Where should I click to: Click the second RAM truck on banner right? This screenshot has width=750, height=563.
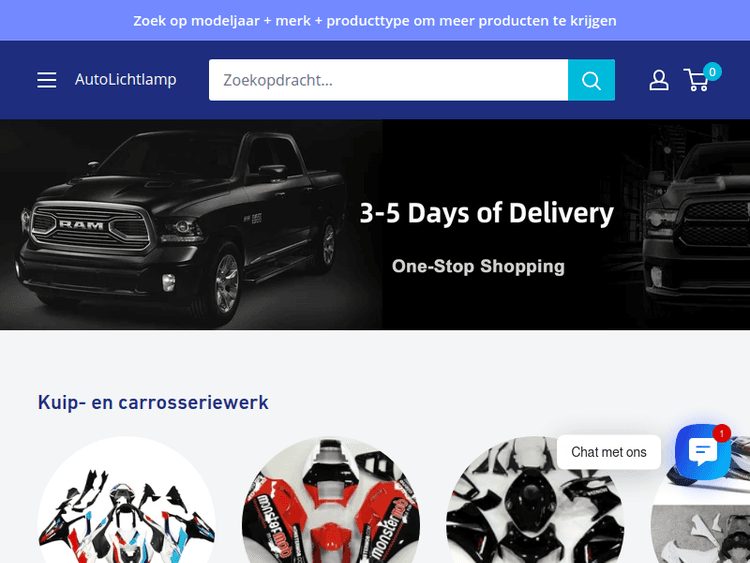click(x=696, y=225)
